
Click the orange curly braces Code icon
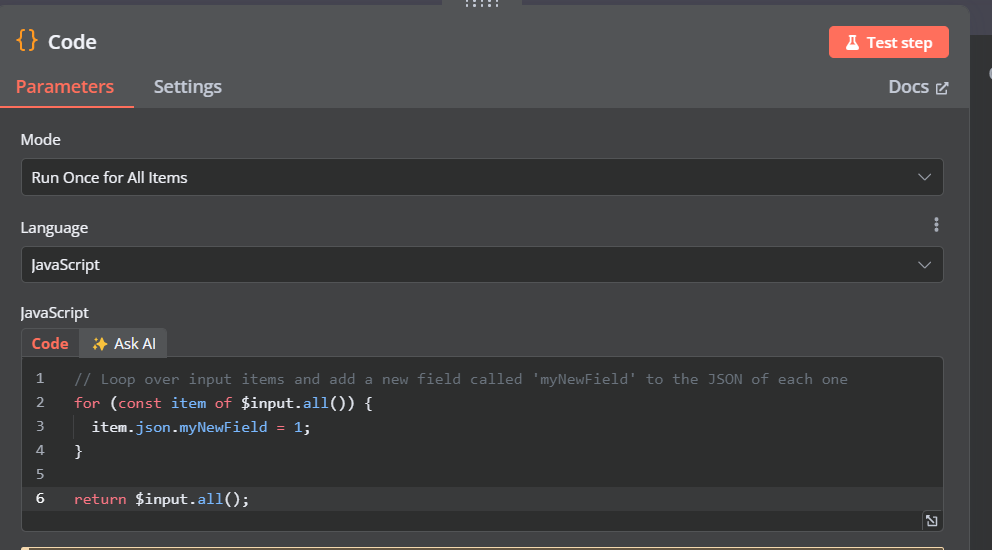(27, 41)
